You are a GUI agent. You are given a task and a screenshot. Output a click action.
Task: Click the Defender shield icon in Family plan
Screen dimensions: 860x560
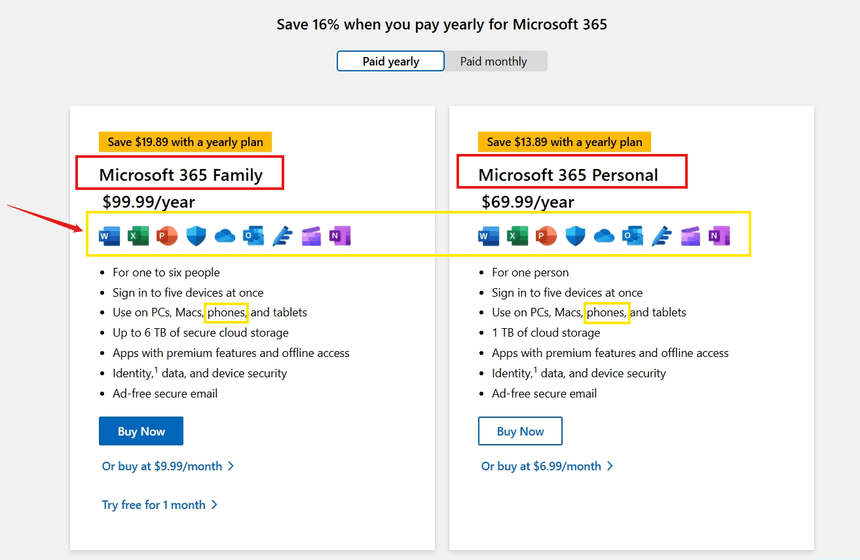click(196, 237)
